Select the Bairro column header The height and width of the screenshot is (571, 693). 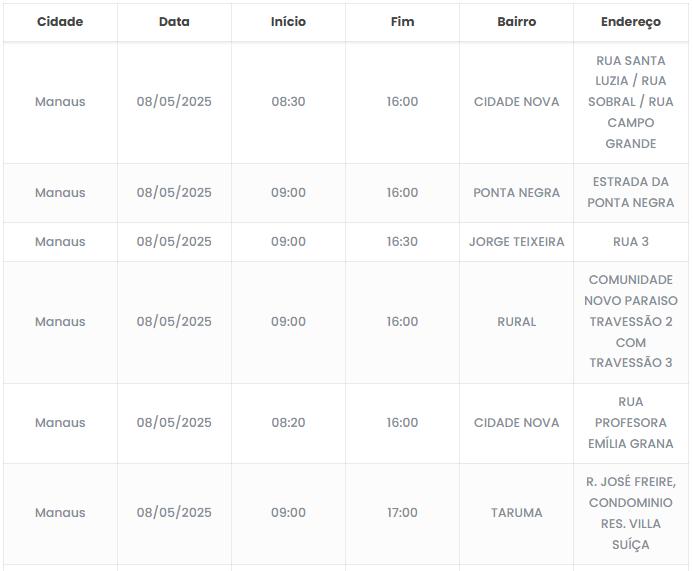pos(516,21)
